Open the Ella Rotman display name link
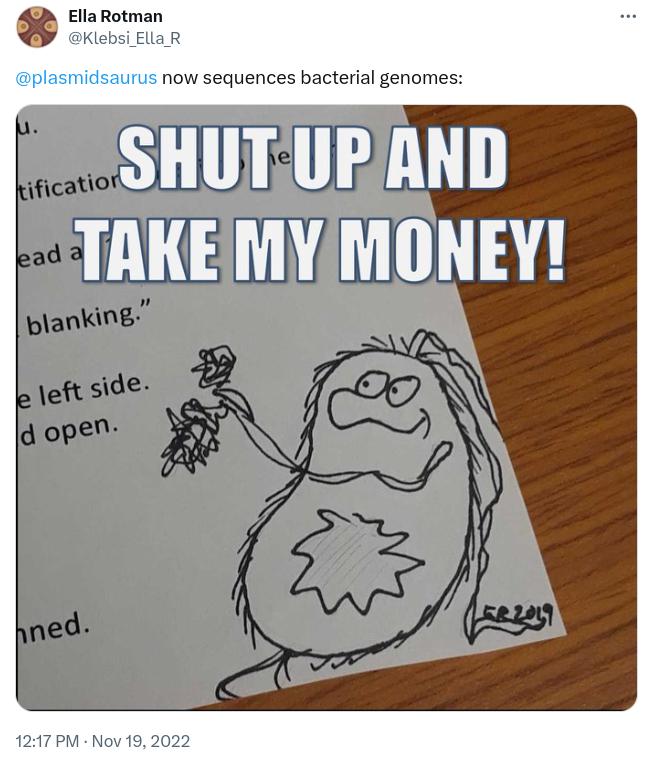 click(115, 16)
